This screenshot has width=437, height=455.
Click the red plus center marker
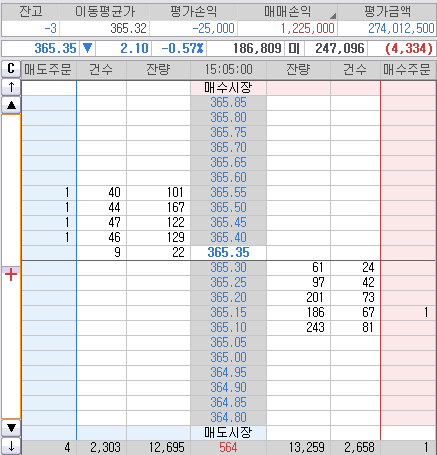tap(11, 274)
